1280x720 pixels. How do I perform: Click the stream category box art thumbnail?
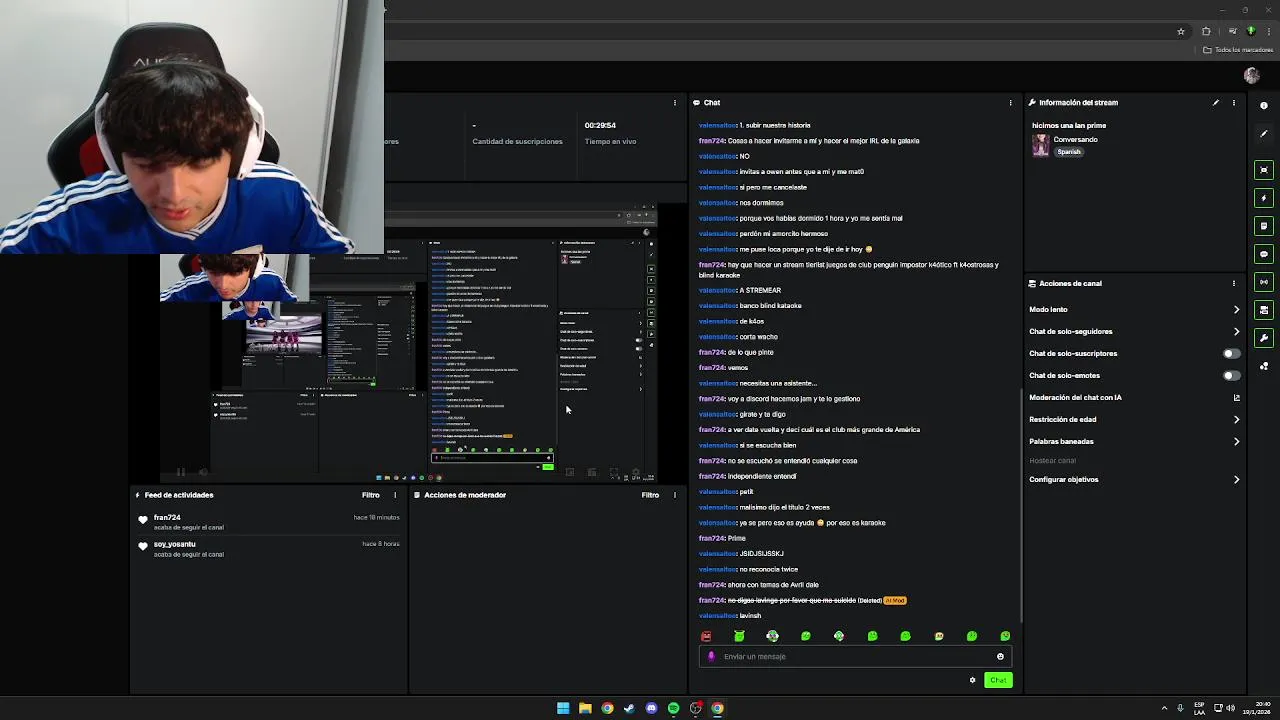(x=1041, y=145)
